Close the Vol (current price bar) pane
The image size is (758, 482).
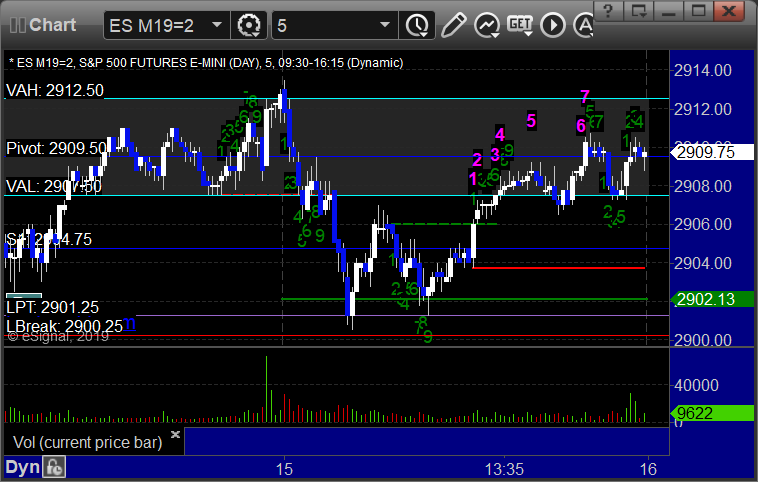coord(175,434)
